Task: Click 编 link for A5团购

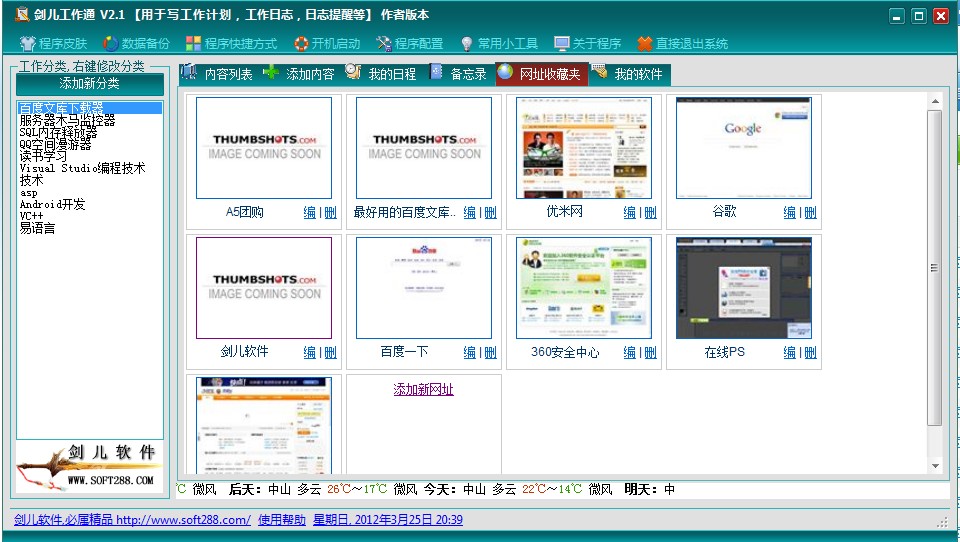Action: coord(310,213)
